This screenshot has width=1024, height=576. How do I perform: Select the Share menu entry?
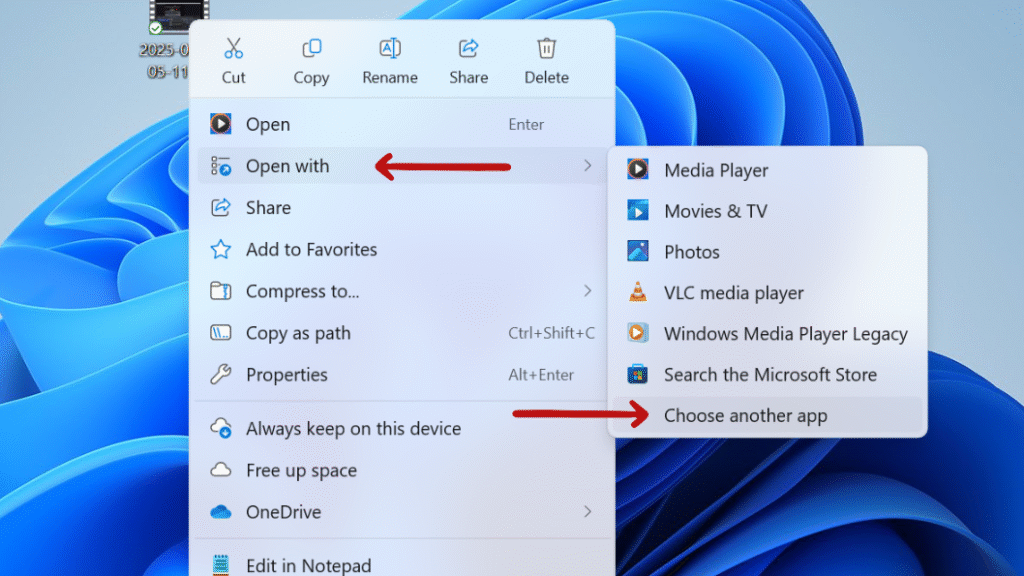(x=402, y=208)
